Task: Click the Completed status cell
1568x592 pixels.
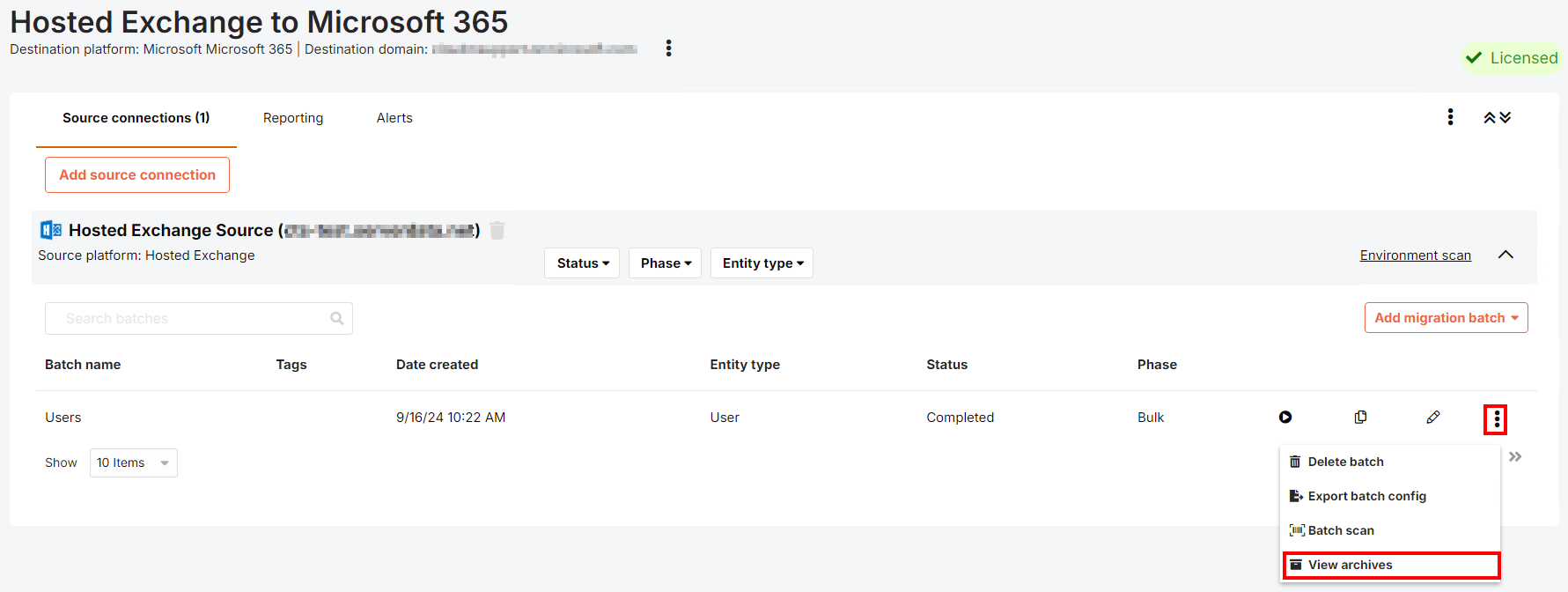Action: point(960,418)
